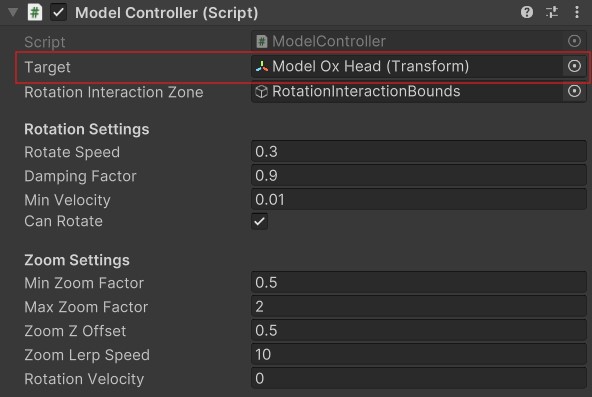This screenshot has height=397, width=592.
Task: Open object picker for Target field
Action: click(574, 66)
